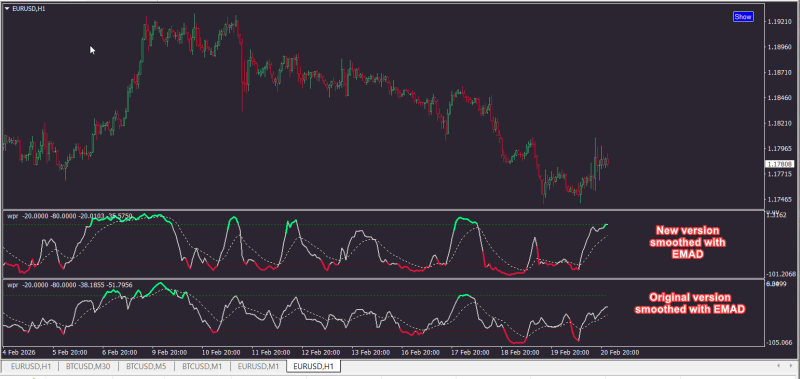
Task: Click the 1.18210 price level on the scale
Action: (780, 123)
